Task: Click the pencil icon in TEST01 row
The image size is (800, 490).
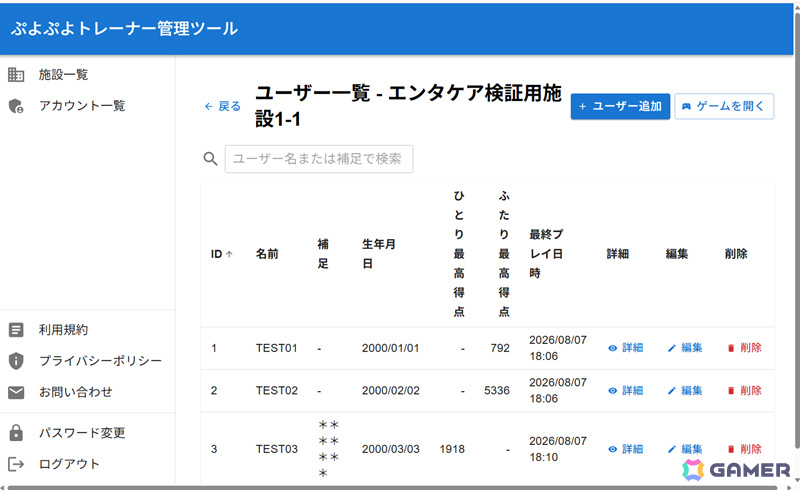Action: coord(672,348)
